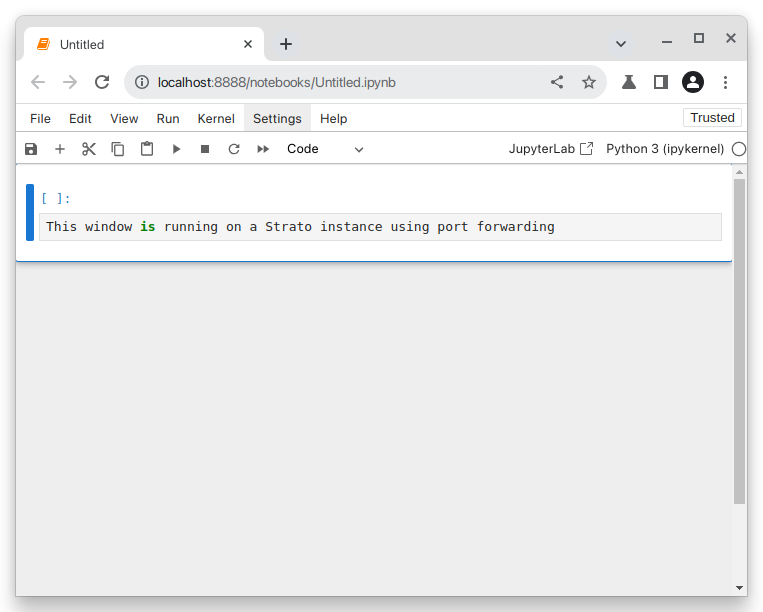Reload the browser page
The height and width of the screenshot is (612, 763).
(x=102, y=82)
